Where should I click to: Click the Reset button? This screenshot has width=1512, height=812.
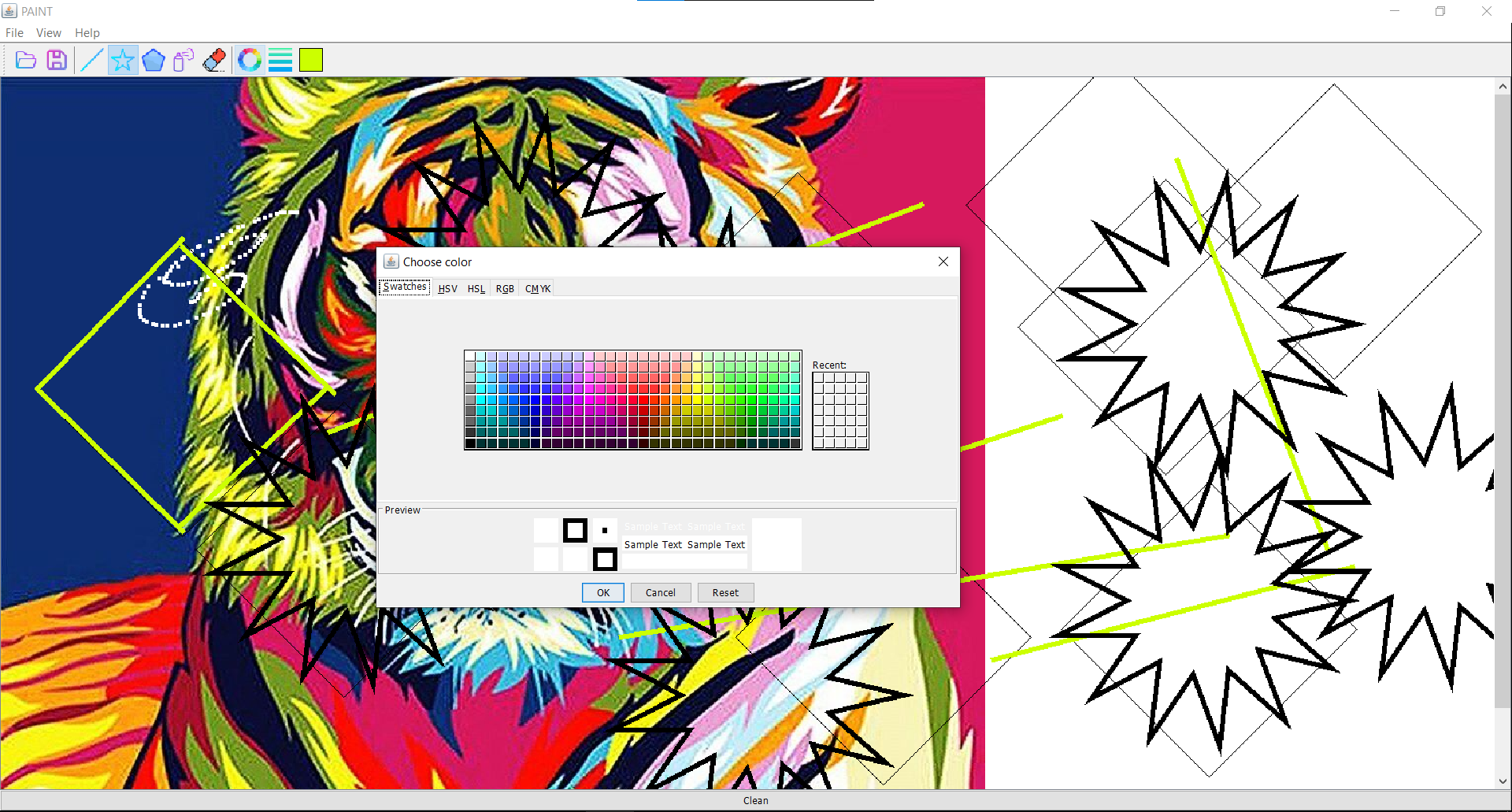coord(725,593)
